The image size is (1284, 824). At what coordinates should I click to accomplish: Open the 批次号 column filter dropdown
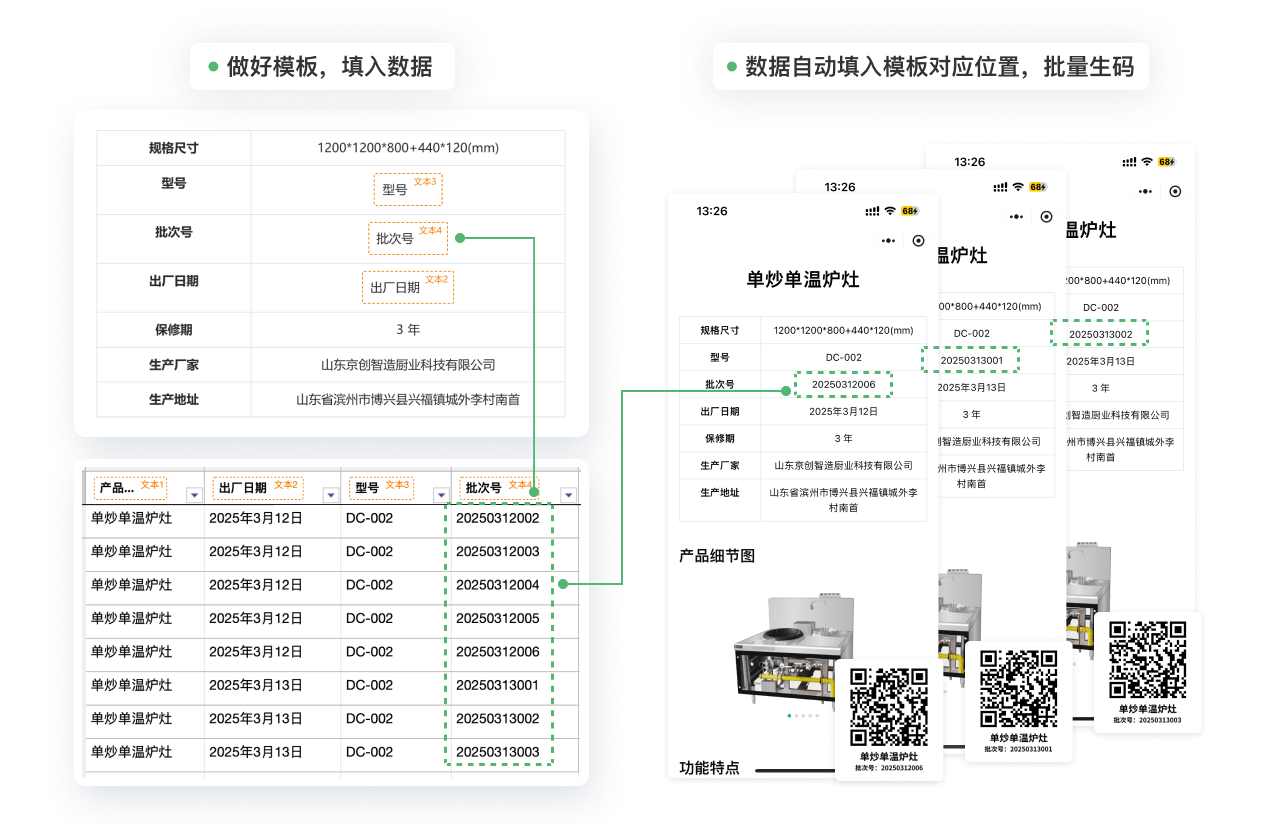click(568, 494)
